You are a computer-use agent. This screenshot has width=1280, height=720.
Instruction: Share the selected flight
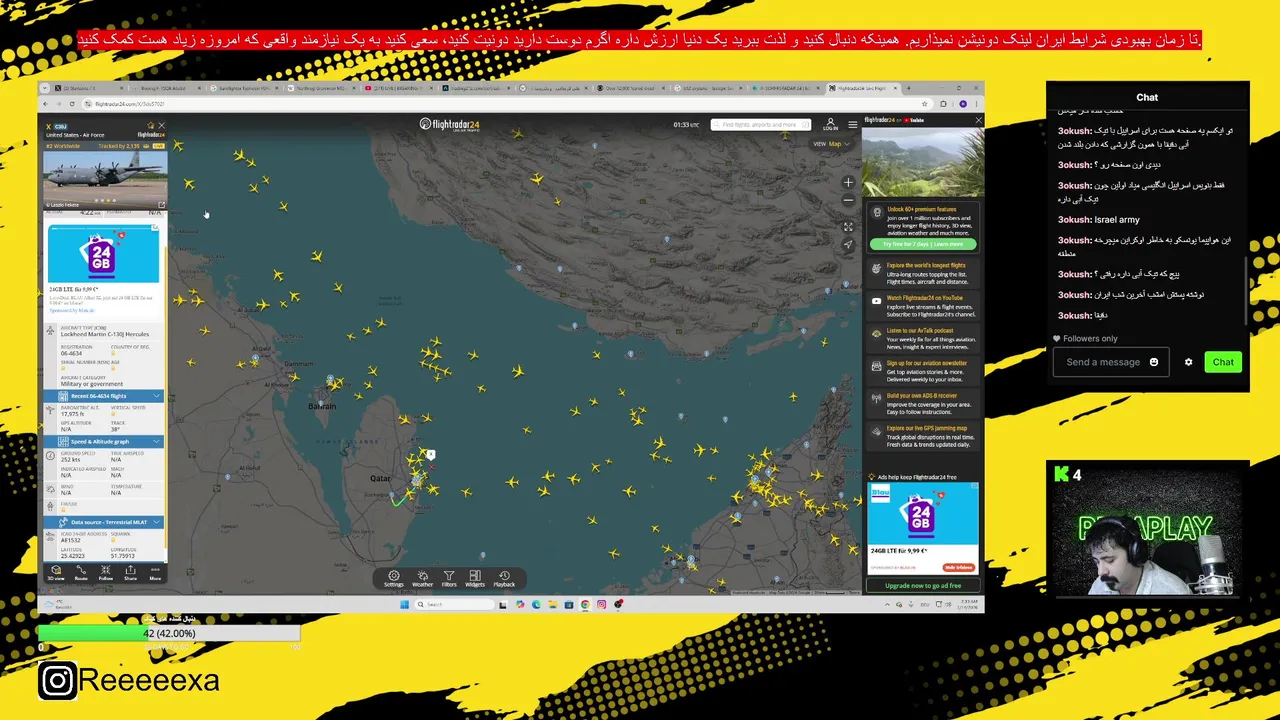[x=130, y=572]
